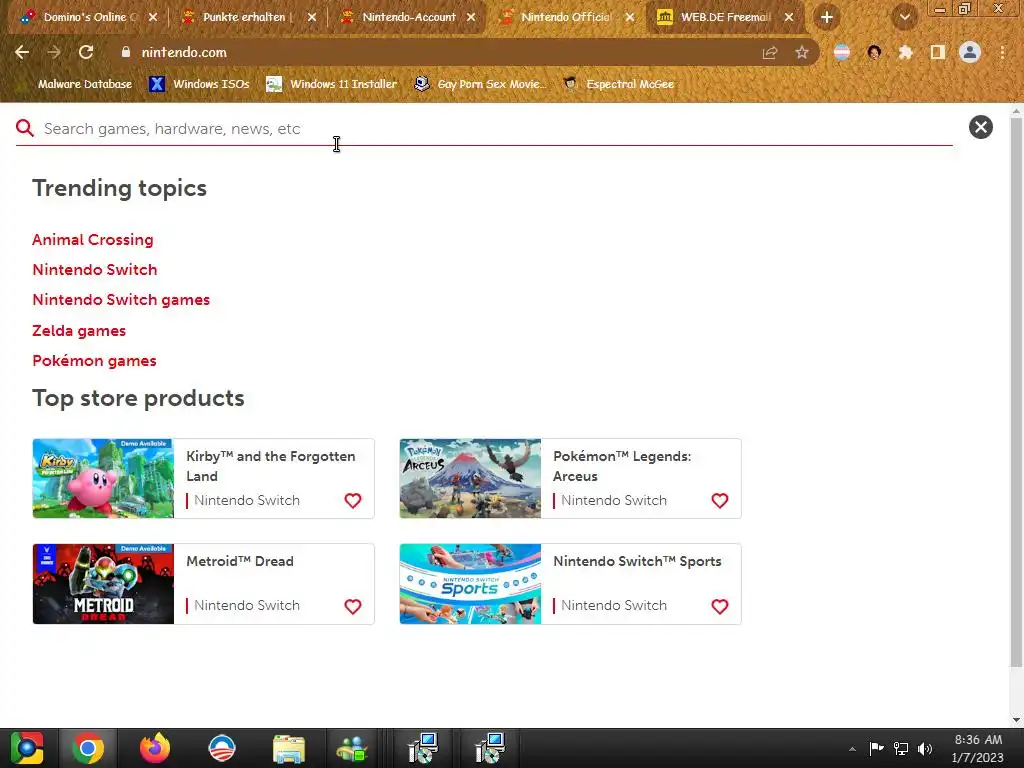
Task: Click the scrollbar down arrow
Action: (x=1016, y=720)
